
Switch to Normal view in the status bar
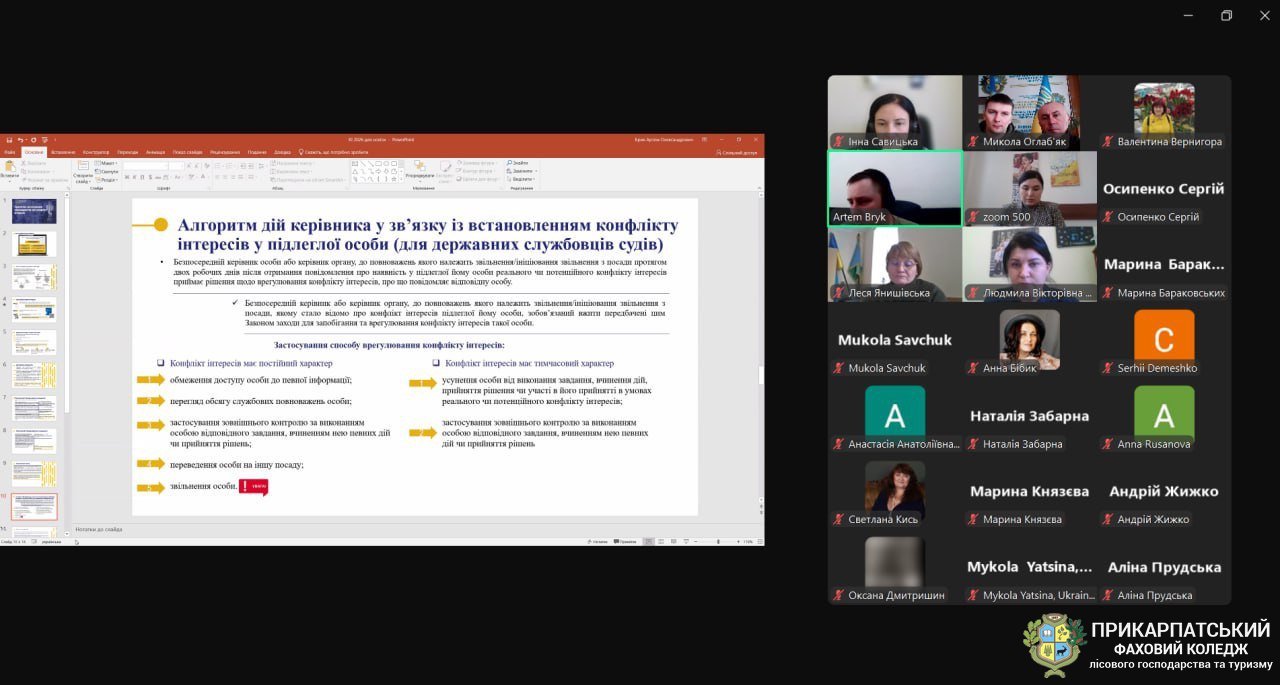[x=648, y=541]
